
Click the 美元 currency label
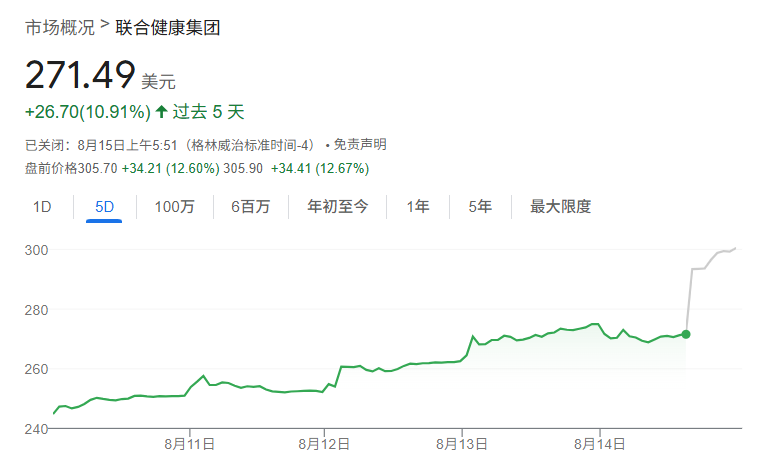pyautogui.click(x=158, y=81)
